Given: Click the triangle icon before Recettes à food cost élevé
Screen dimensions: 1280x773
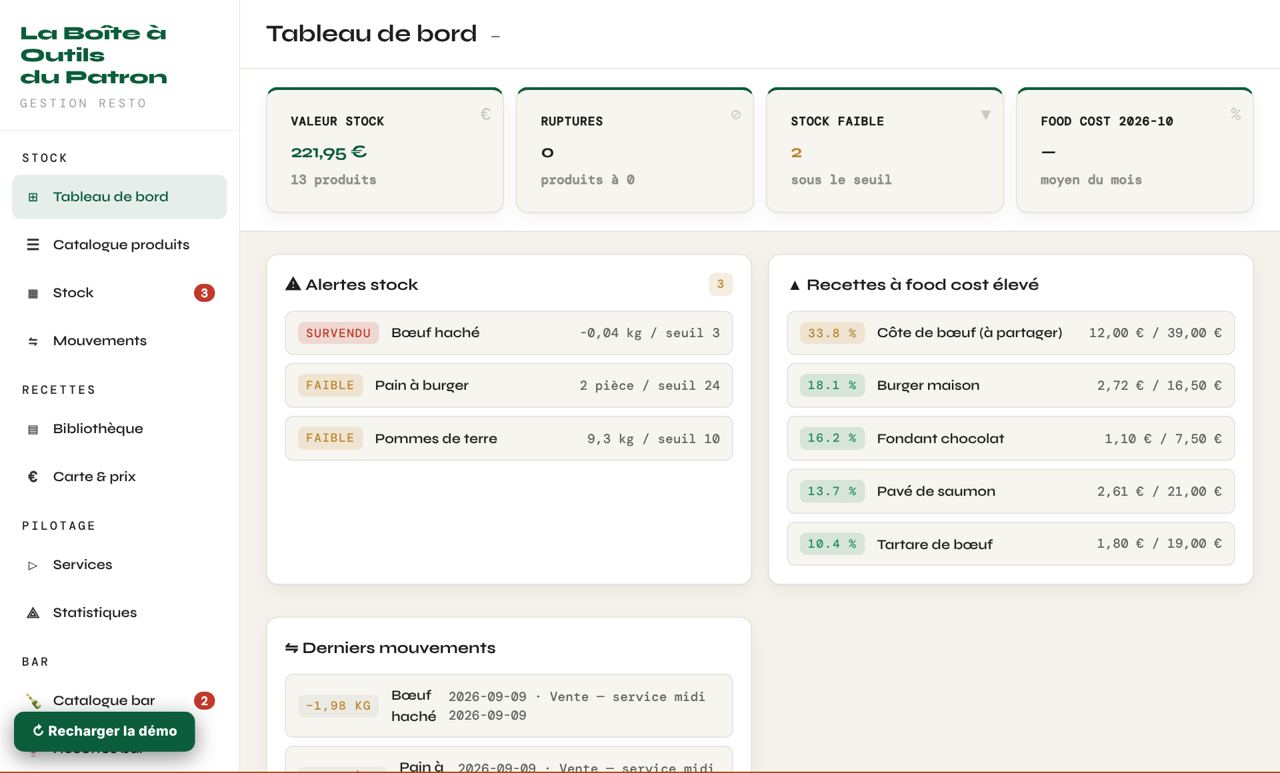Looking at the screenshot, I should pos(795,285).
